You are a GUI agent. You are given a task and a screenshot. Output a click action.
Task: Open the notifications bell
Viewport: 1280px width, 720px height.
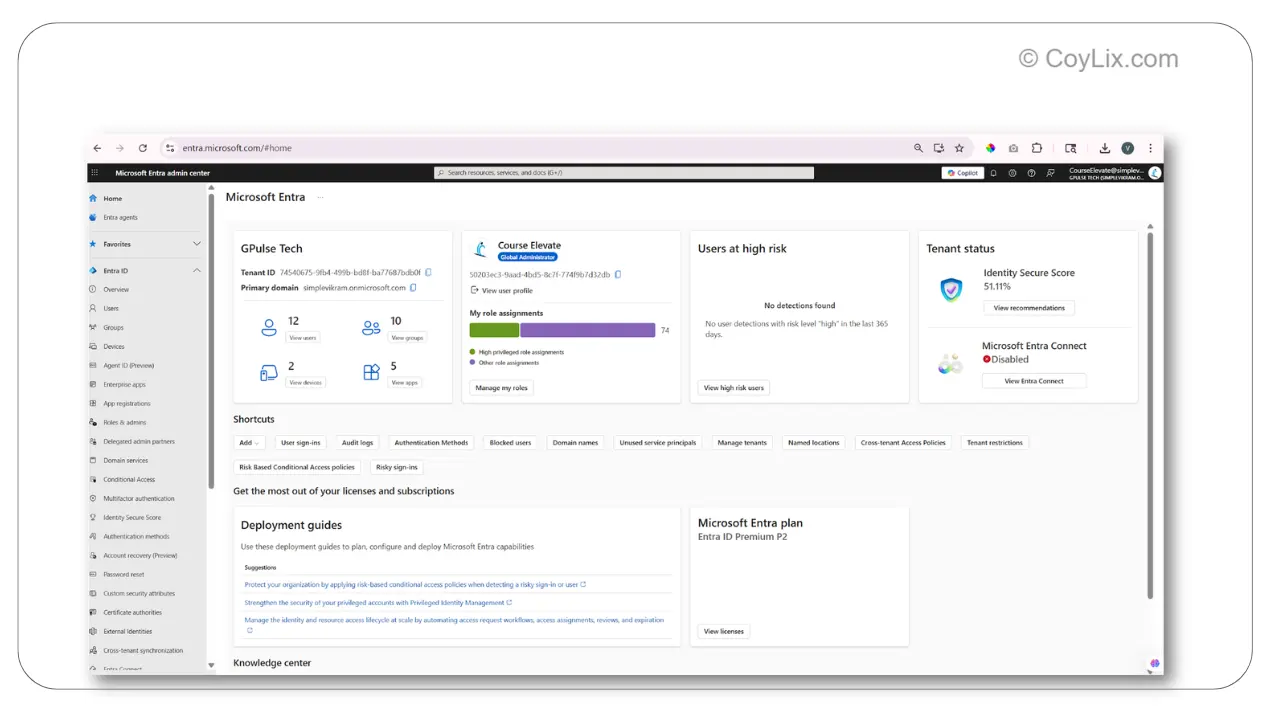point(992,172)
